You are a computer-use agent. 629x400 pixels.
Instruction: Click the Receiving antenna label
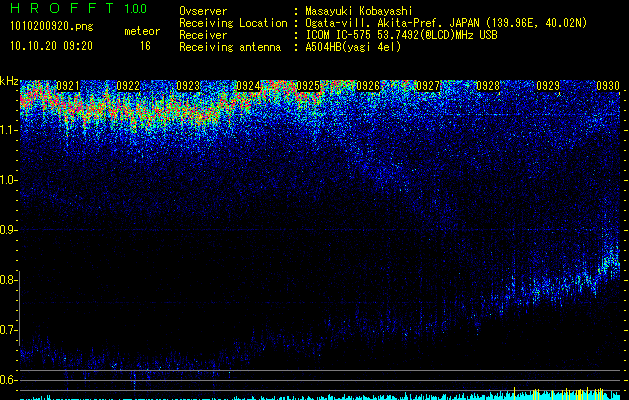[x=230, y=47]
